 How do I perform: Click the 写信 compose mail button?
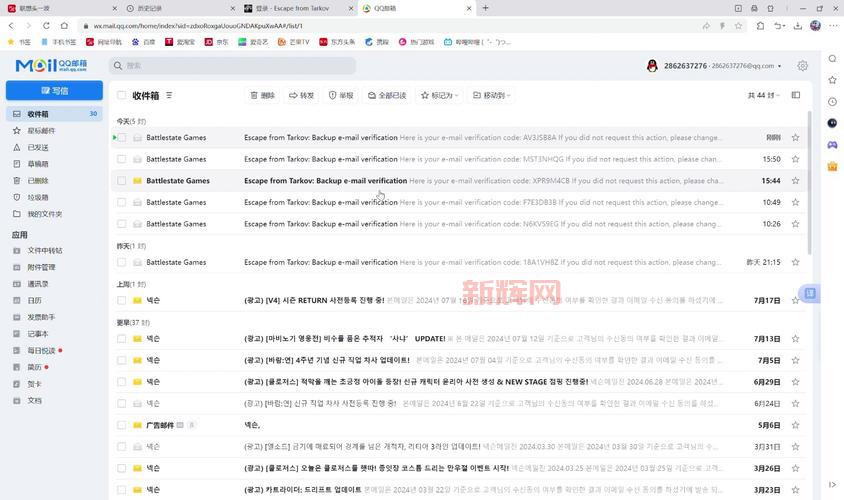point(53,90)
